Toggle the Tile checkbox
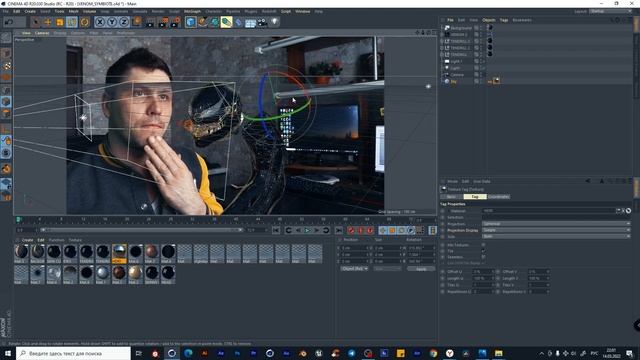The image size is (640, 360). pyautogui.click(x=484, y=251)
